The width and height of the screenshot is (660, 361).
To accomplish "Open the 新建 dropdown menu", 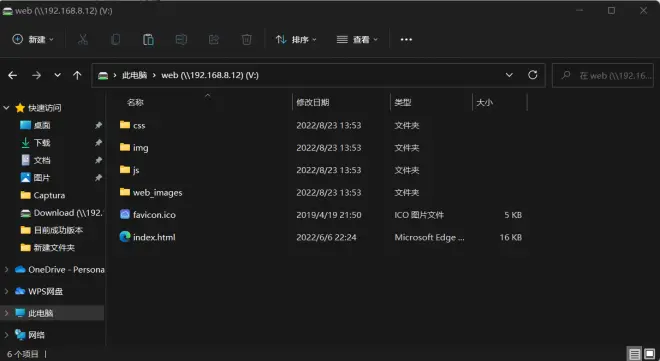I will (33, 40).
